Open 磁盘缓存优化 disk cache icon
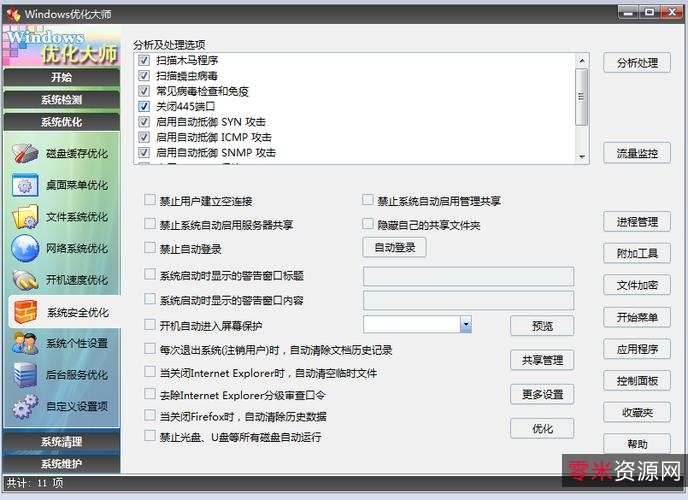The height and width of the screenshot is (500, 688). (x=25, y=154)
